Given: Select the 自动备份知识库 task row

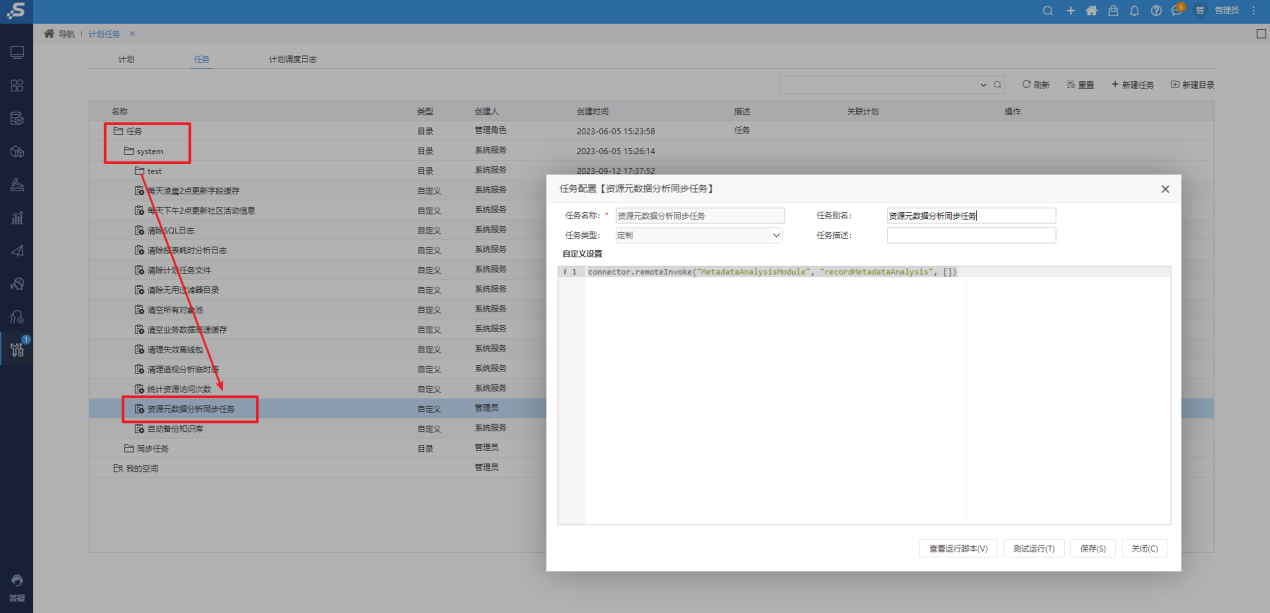Looking at the screenshot, I should click(175, 428).
